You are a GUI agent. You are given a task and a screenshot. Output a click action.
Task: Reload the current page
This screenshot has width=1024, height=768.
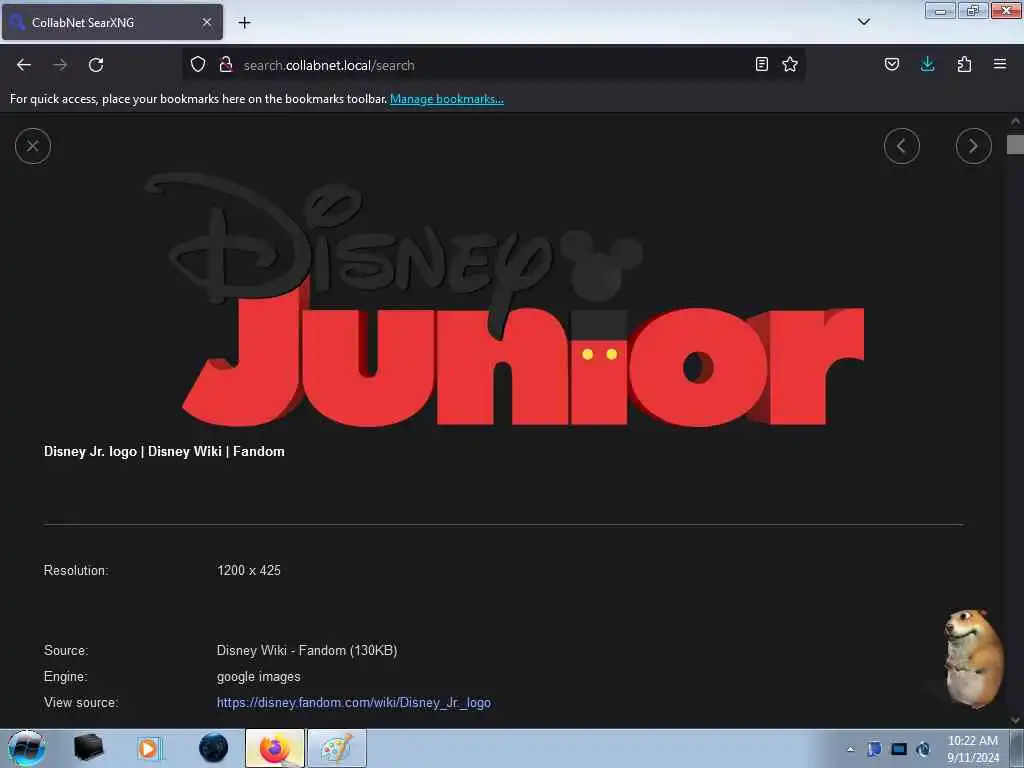96,65
